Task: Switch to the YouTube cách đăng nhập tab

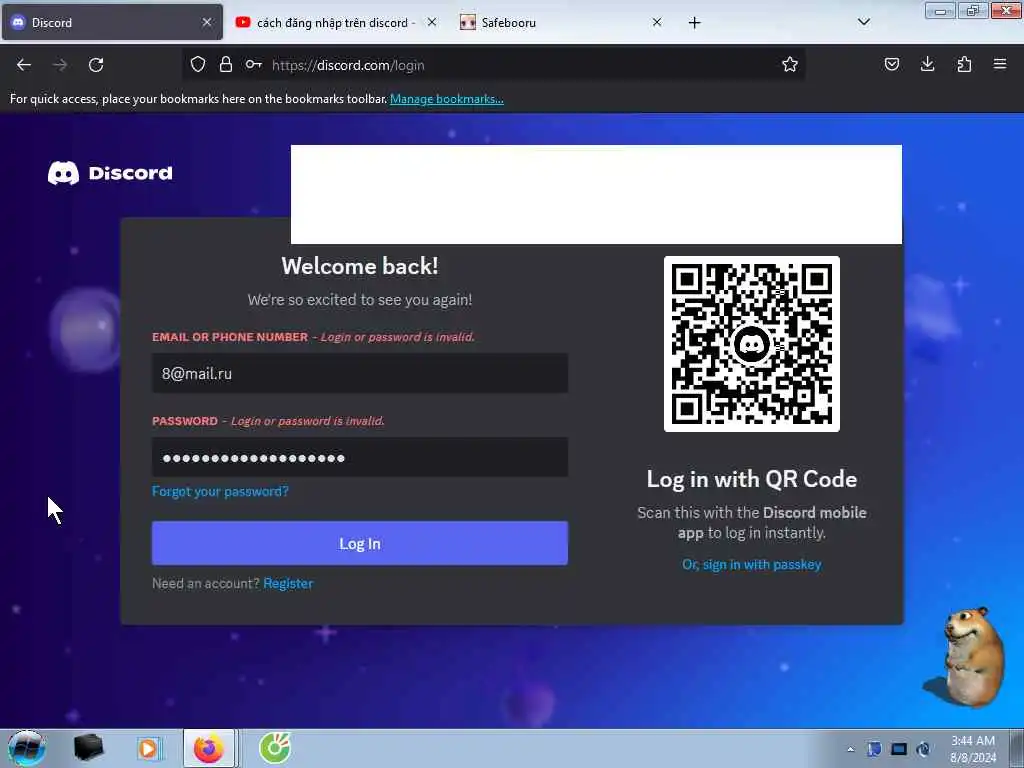Action: (x=336, y=22)
